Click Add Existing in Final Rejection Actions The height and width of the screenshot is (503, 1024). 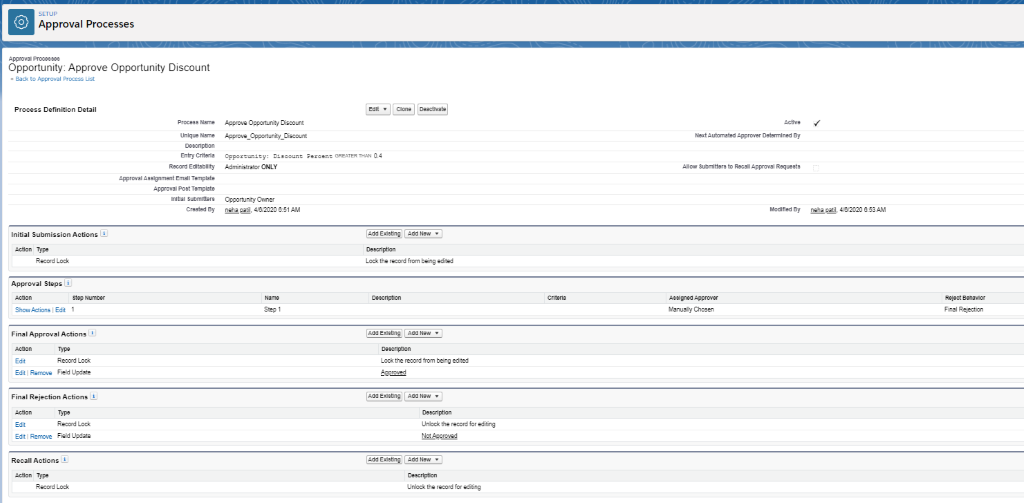[384, 396]
